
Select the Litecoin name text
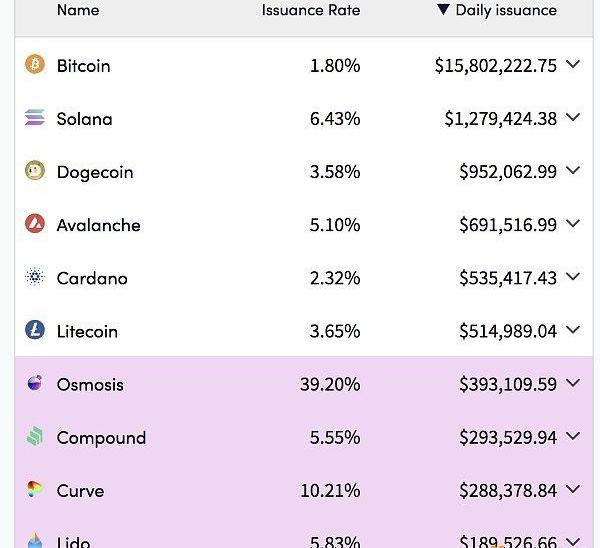pyautogui.click(x=87, y=331)
